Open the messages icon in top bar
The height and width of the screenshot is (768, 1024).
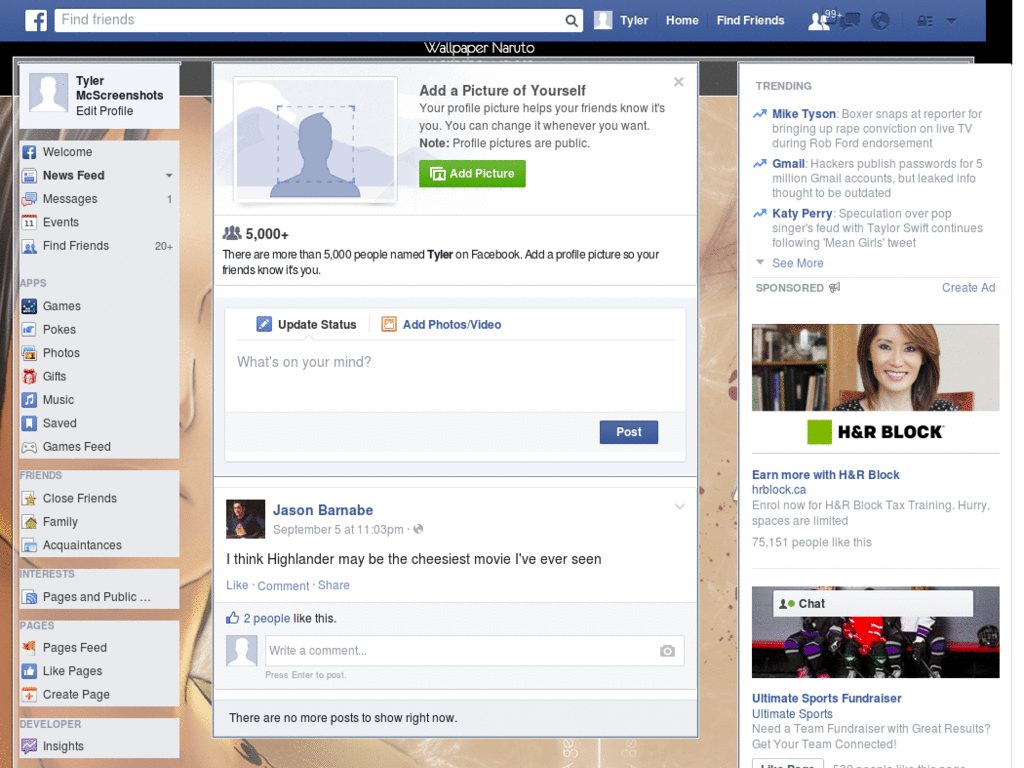(850, 21)
